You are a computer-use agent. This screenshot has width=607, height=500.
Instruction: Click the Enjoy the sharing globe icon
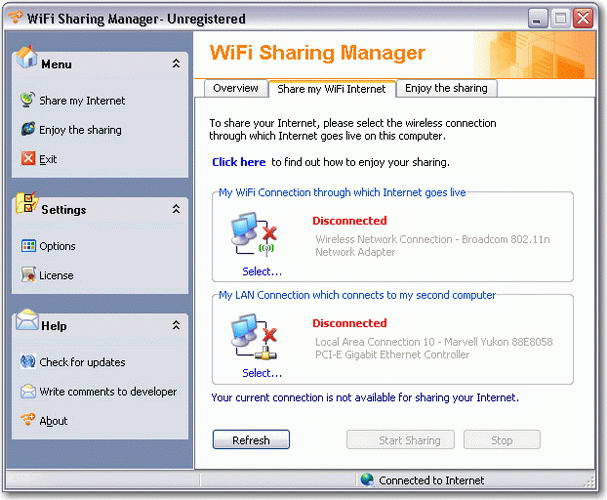click(x=28, y=129)
